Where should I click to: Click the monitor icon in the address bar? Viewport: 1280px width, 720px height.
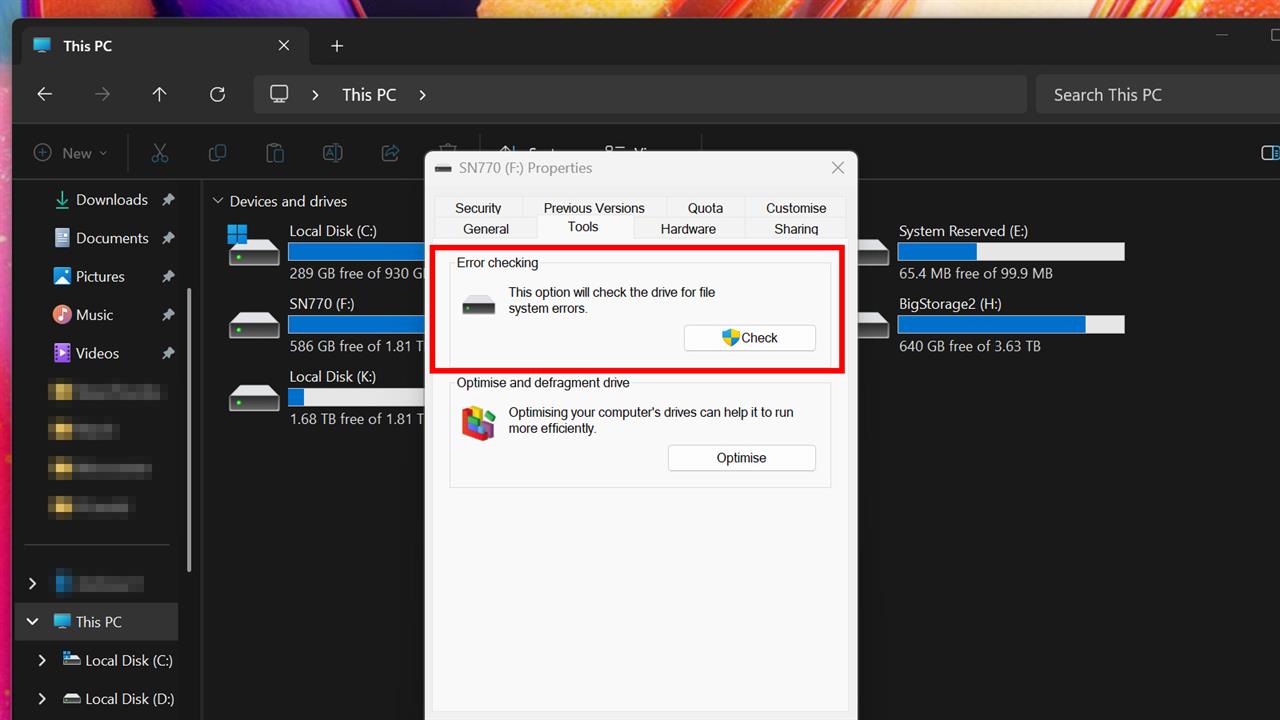pos(279,94)
